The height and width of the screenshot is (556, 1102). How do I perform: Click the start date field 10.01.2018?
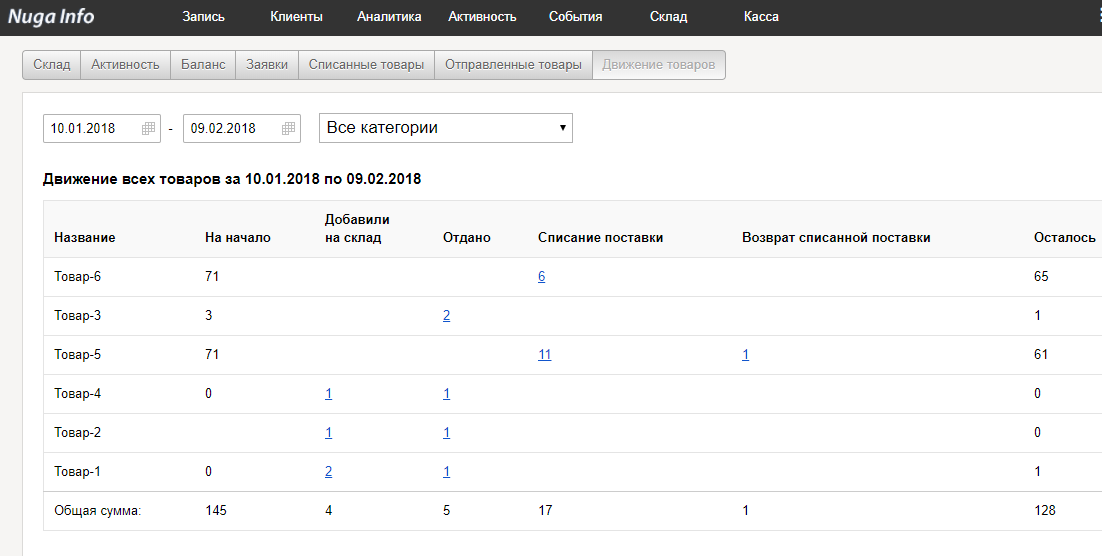[90, 128]
